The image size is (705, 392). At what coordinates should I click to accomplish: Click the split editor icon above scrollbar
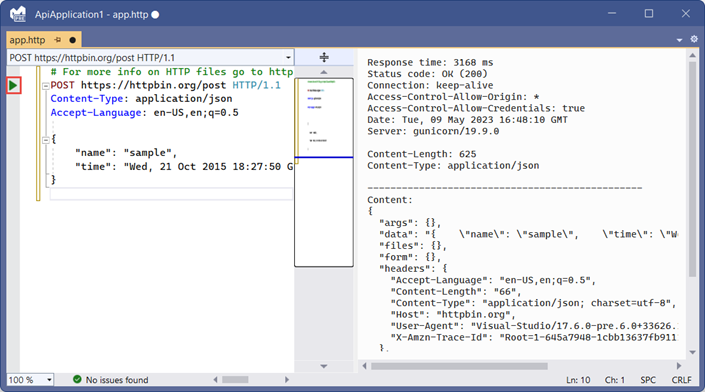[324, 57]
